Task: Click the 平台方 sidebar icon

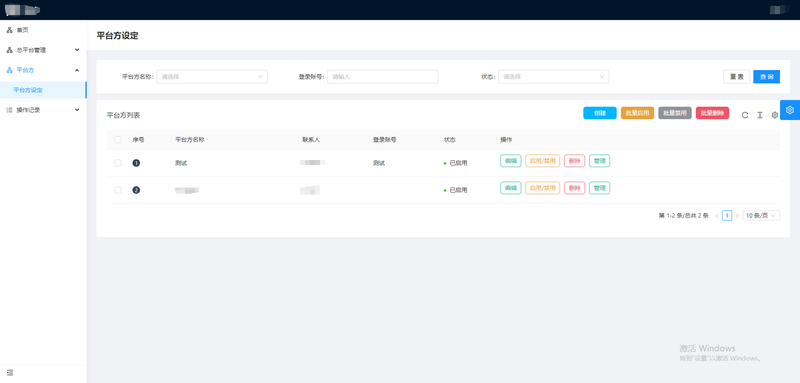Action: click(9, 70)
